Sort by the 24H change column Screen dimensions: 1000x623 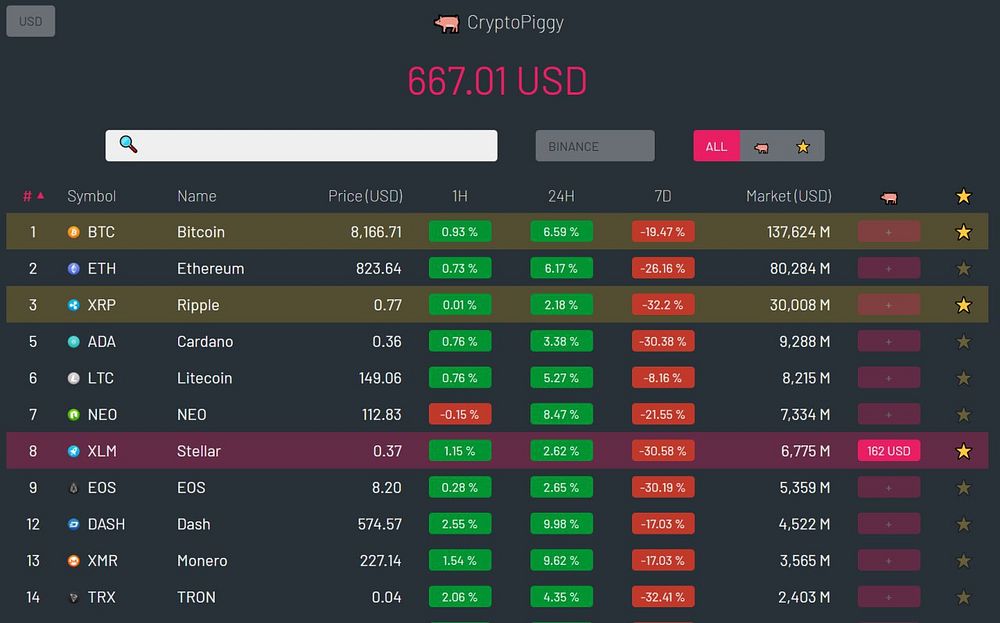(561, 196)
